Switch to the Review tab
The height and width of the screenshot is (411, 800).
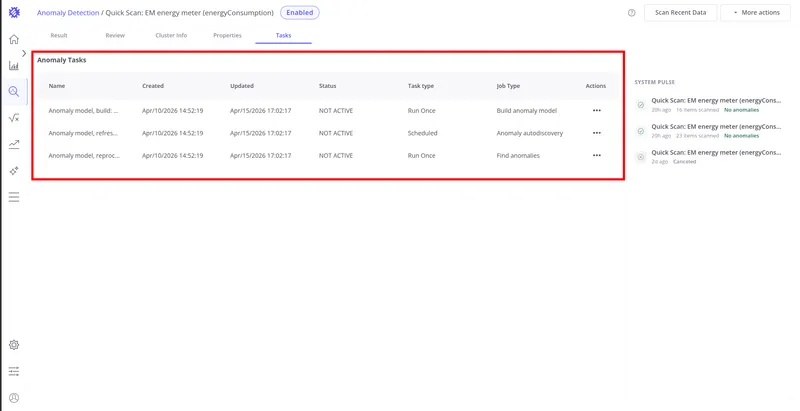(115, 35)
